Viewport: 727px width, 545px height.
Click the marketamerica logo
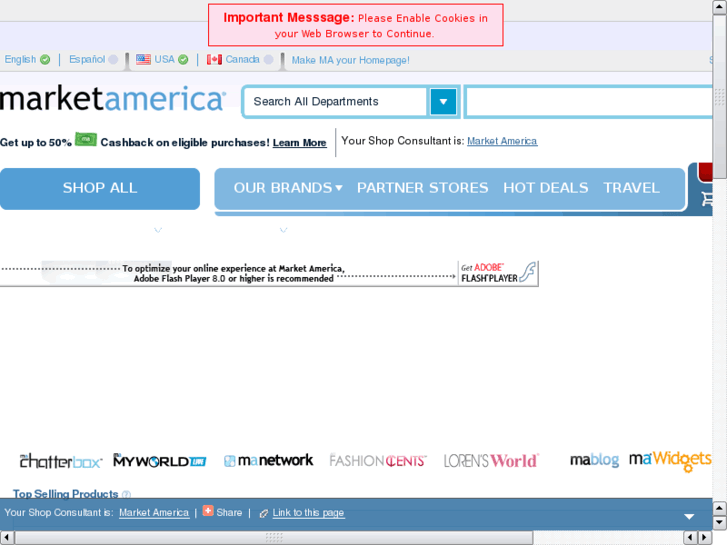[x=113, y=99]
